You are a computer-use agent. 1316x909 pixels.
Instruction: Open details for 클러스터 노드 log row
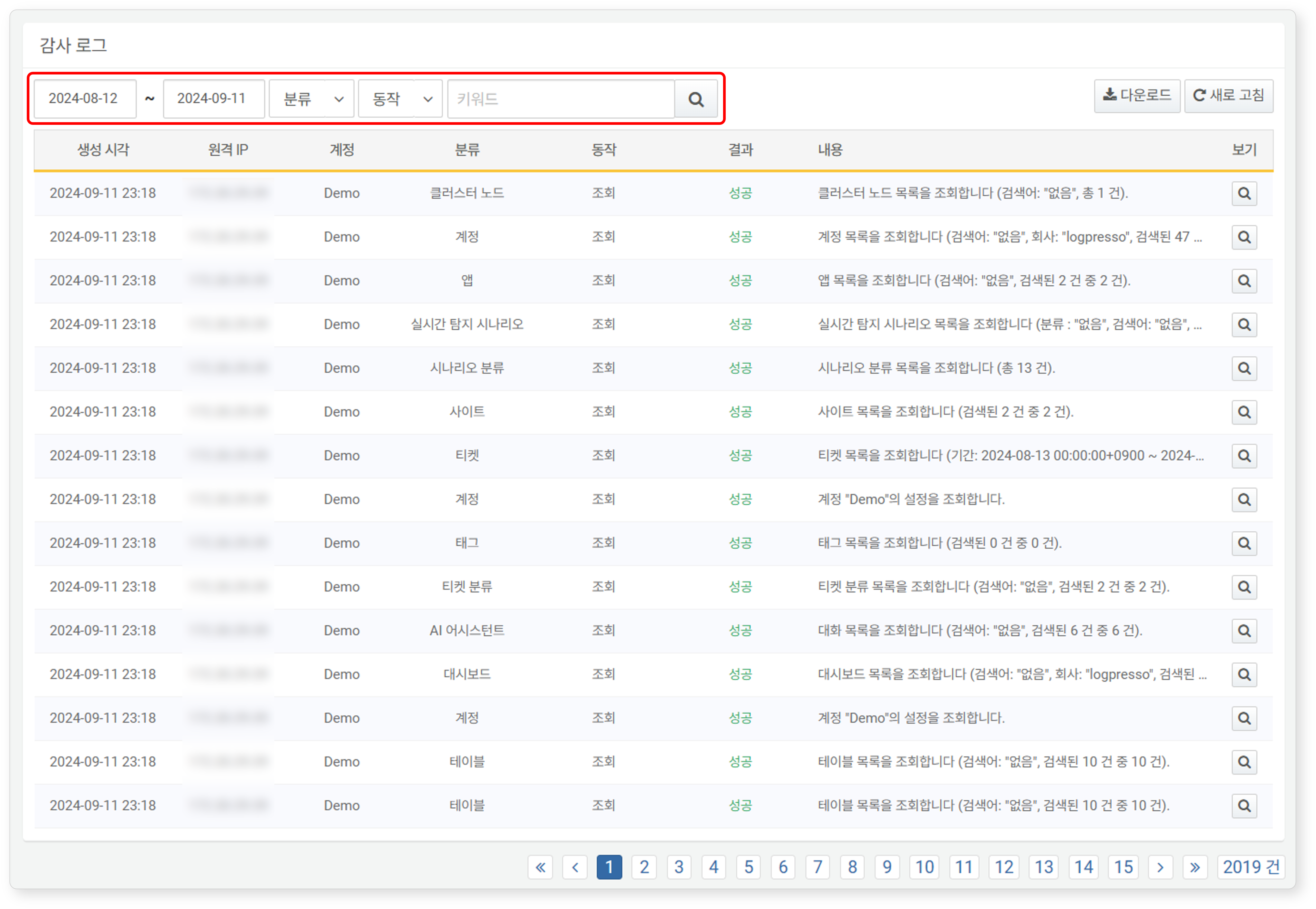[x=1244, y=193]
